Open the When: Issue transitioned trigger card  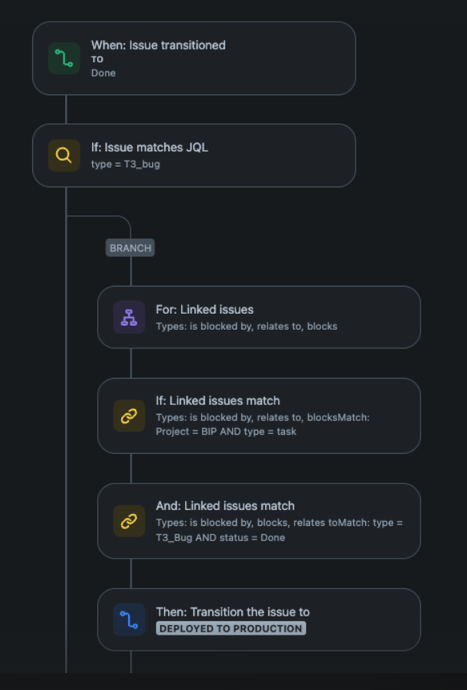[x=194, y=58]
